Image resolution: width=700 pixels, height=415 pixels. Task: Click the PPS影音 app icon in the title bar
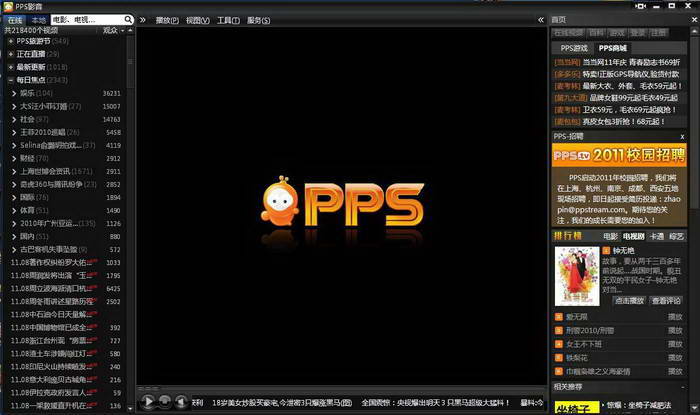[x=8, y=6]
